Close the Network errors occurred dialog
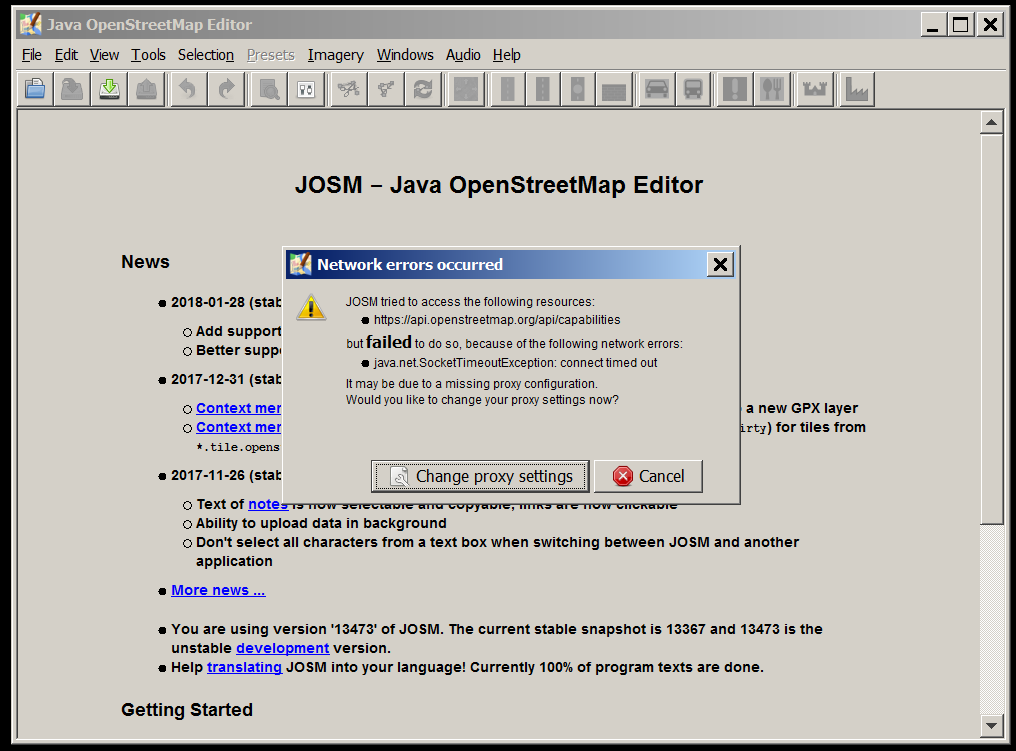Image resolution: width=1016 pixels, height=751 pixels. point(720,264)
